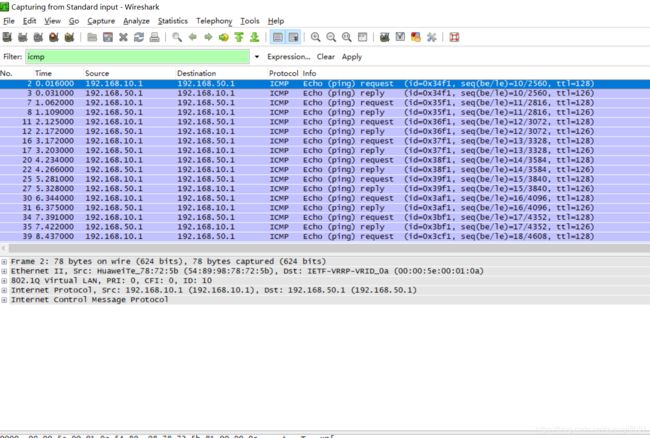Open the Go menu
Image resolution: width=650 pixels, height=438 pixels.
74,21
